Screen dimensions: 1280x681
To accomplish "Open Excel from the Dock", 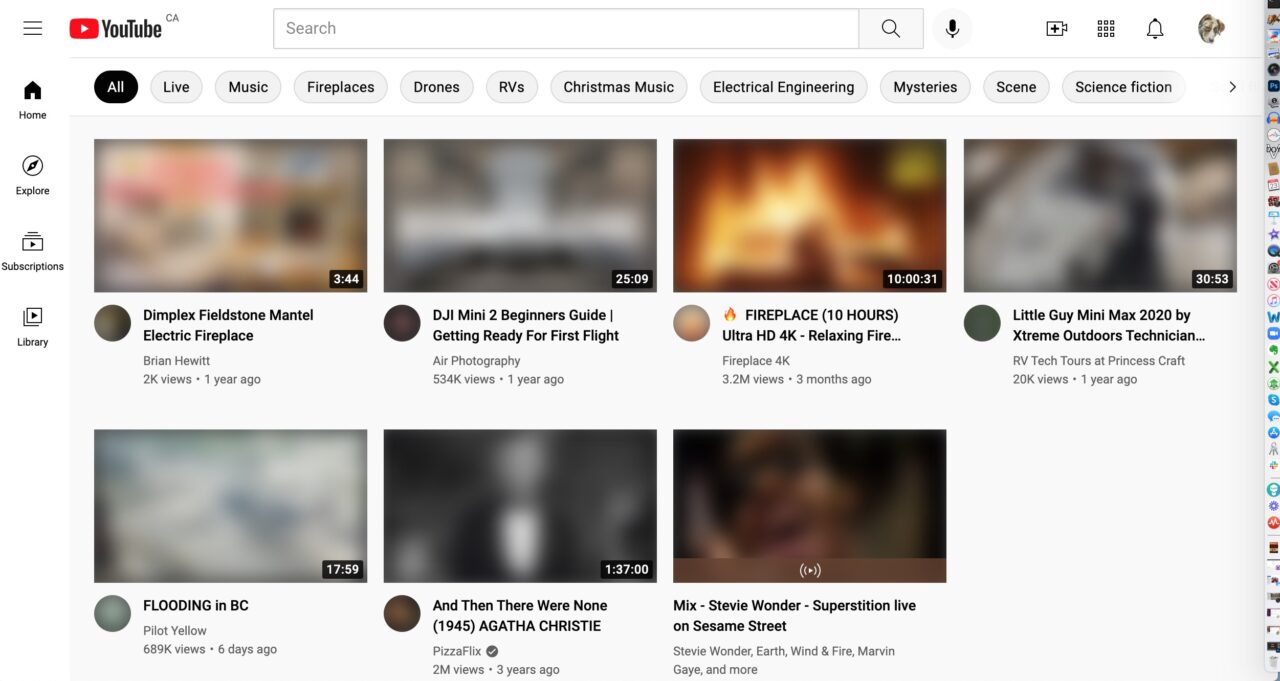I will [1274, 367].
